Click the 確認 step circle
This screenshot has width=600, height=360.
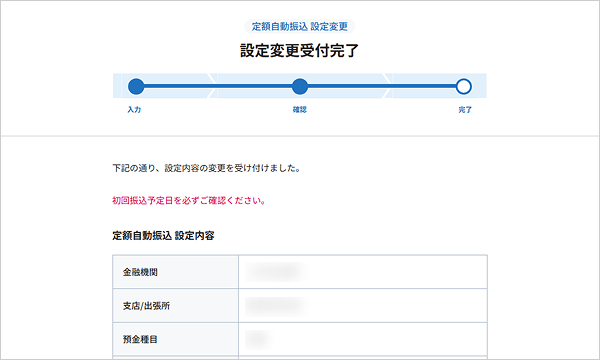[300, 86]
